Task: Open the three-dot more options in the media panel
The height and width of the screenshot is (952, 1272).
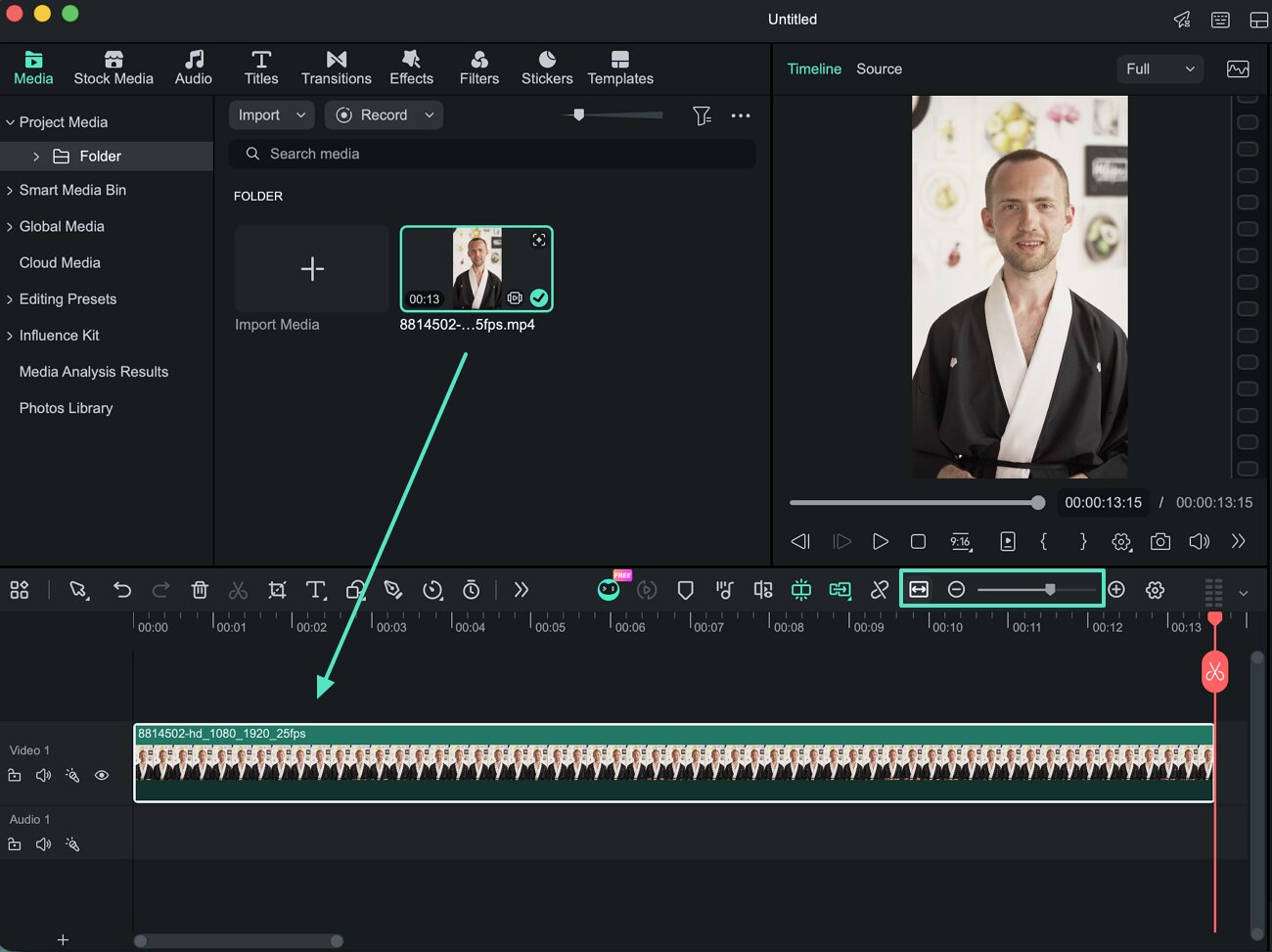Action: [x=741, y=115]
